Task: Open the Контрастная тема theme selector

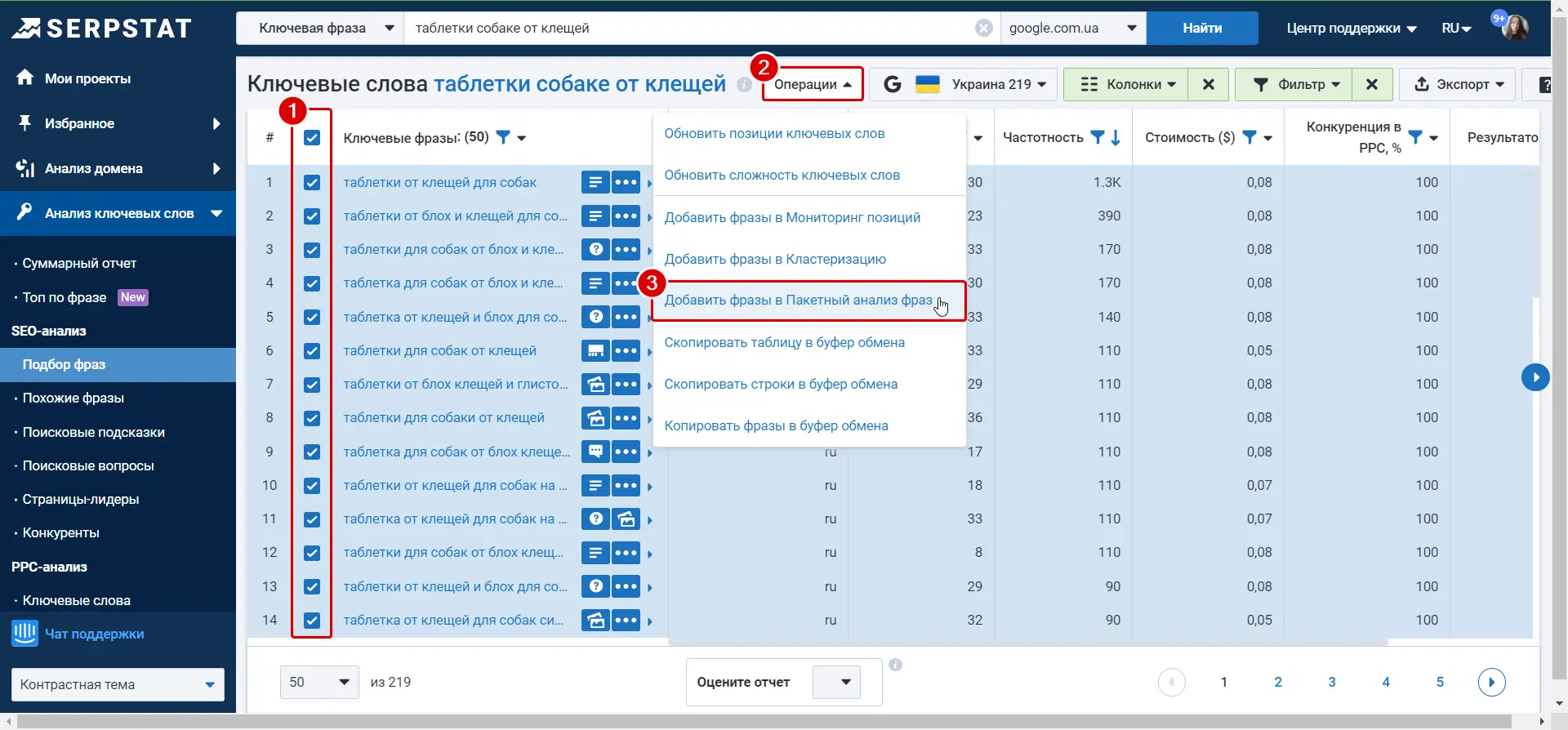Action: click(118, 684)
